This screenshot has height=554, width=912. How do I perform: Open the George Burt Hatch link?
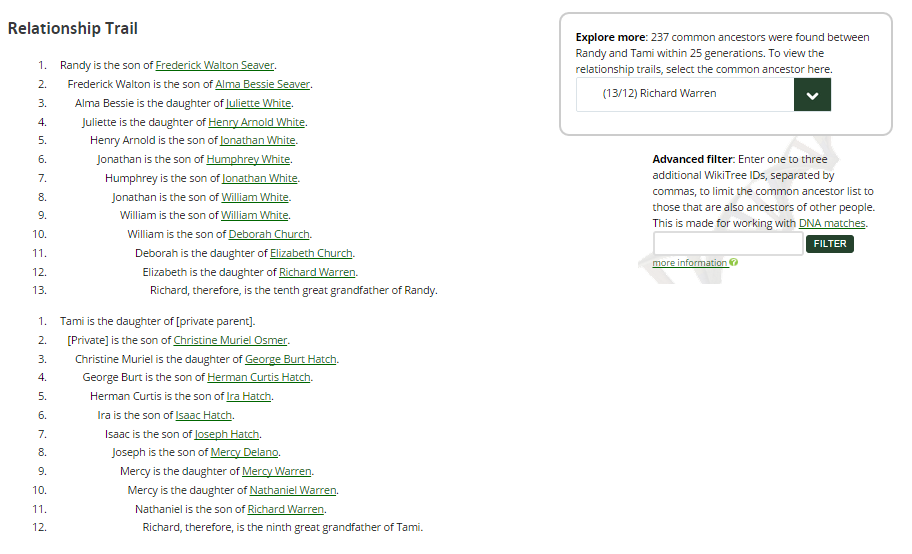(x=291, y=359)
